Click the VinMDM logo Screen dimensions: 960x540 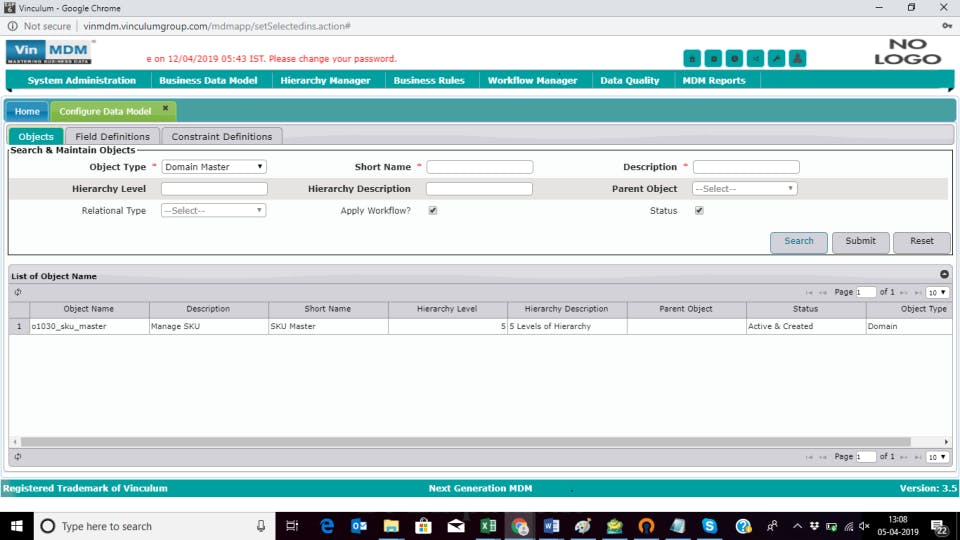click(x=49, y=52)
